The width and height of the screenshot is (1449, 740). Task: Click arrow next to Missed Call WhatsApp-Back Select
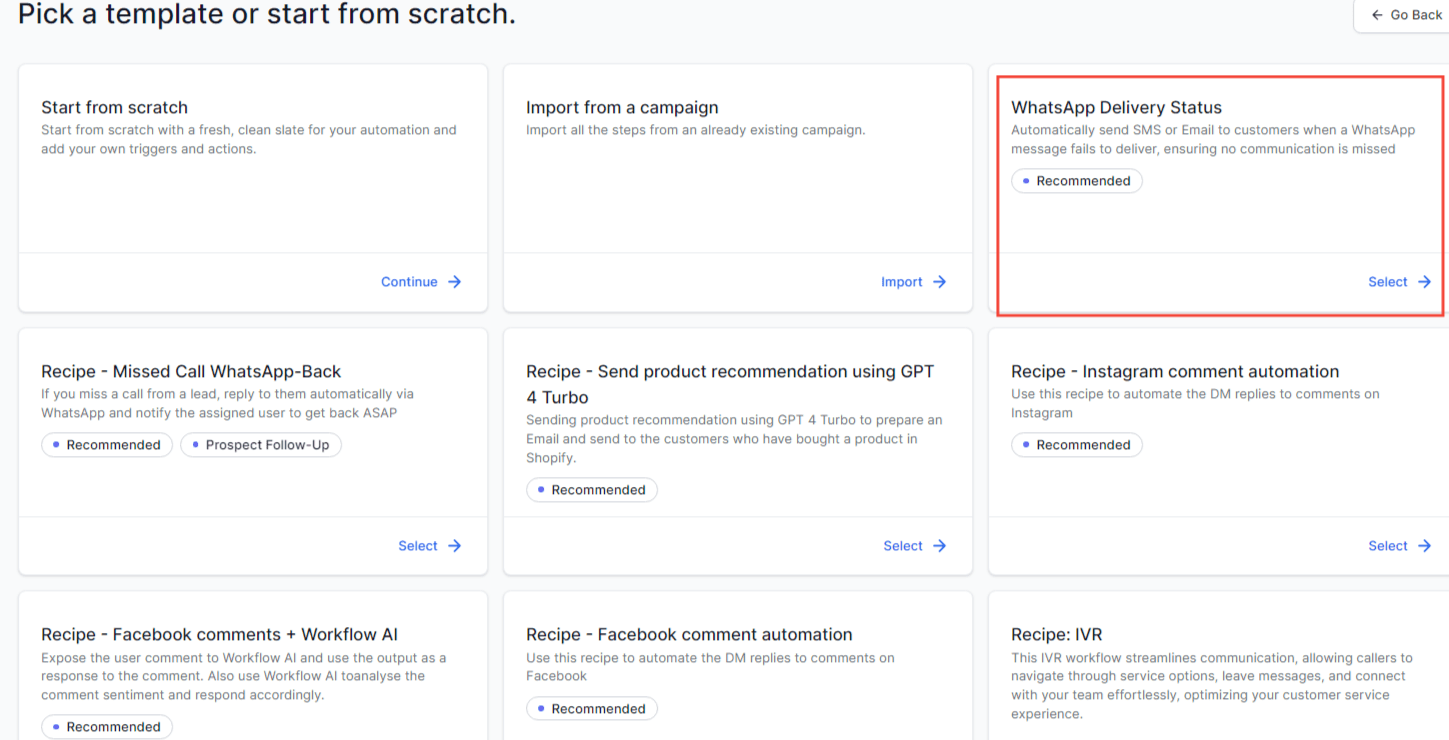click(454, 546)
